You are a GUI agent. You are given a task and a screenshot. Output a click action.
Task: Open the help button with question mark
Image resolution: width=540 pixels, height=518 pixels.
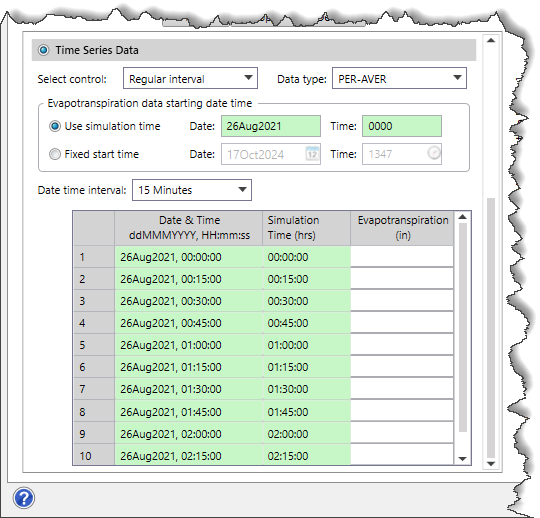click(x=24, y=498)
